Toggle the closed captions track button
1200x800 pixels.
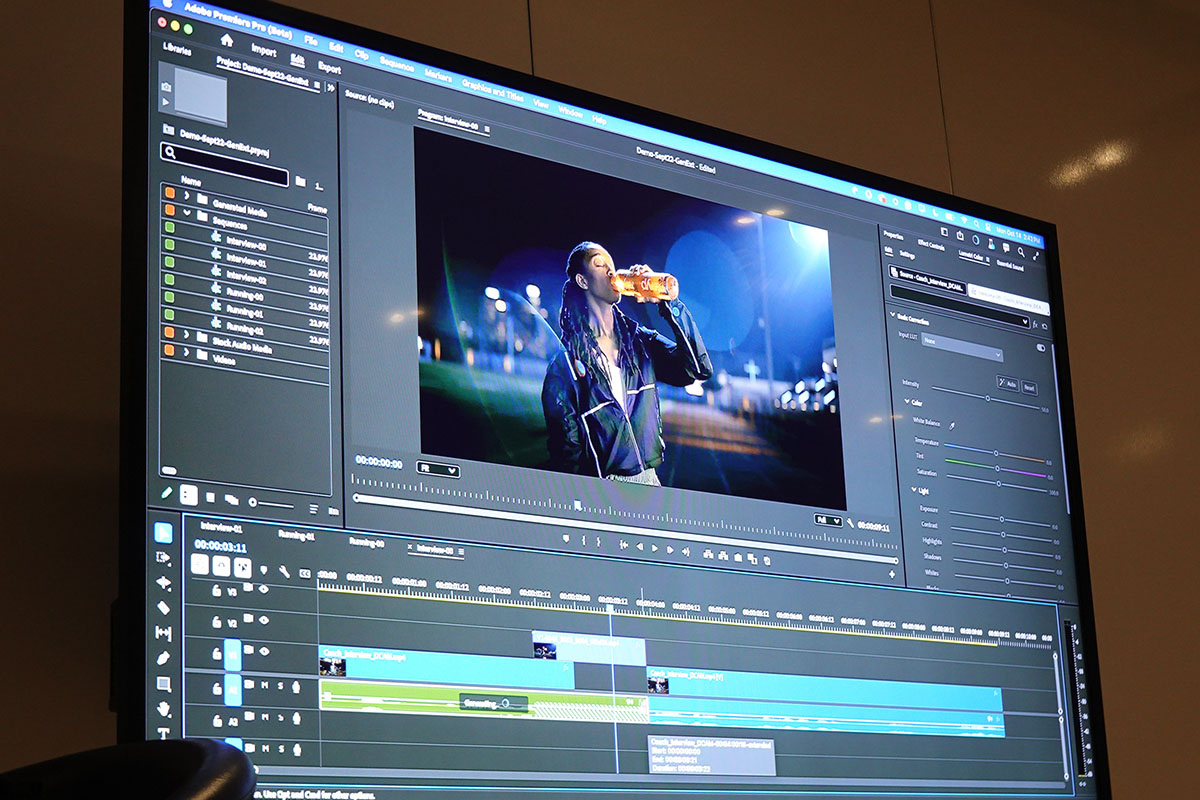[303, 573]
